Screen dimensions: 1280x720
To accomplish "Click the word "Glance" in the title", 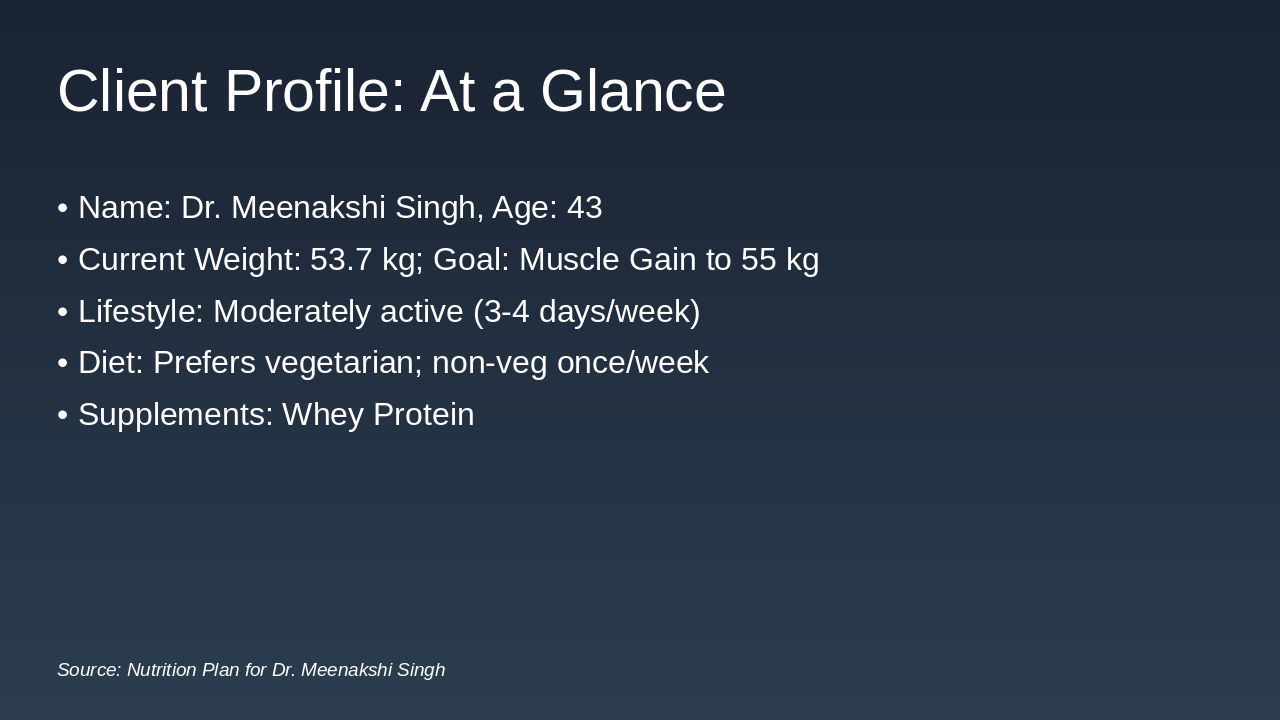I will tap(633, 91).
